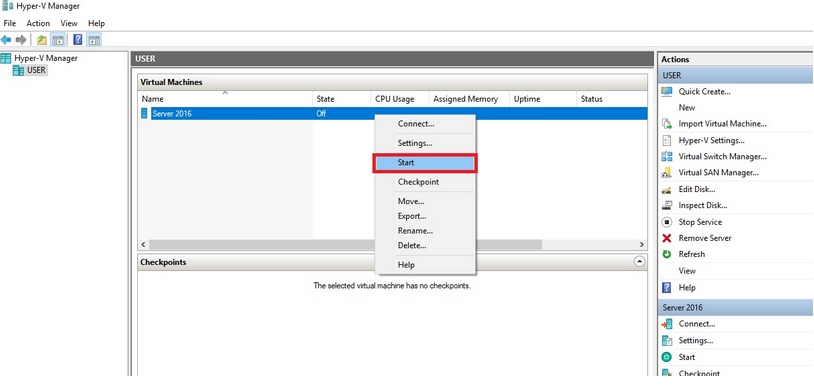The image size is (814, 391).
Task: Click the Import Virtual Machine icon
Action: pos(667,124)
